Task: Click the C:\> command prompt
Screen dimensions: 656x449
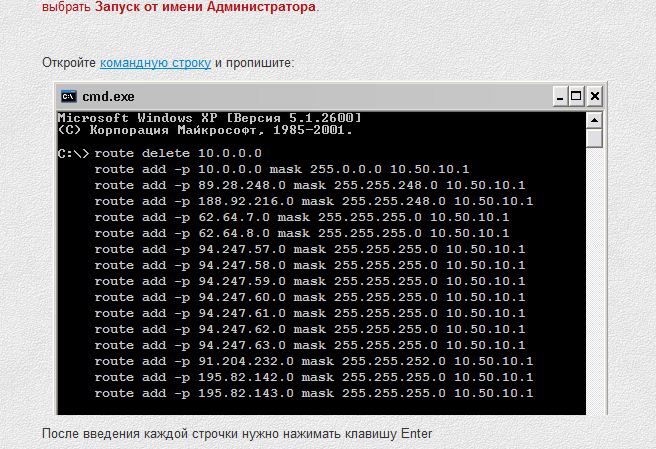Action: point(73,153)
